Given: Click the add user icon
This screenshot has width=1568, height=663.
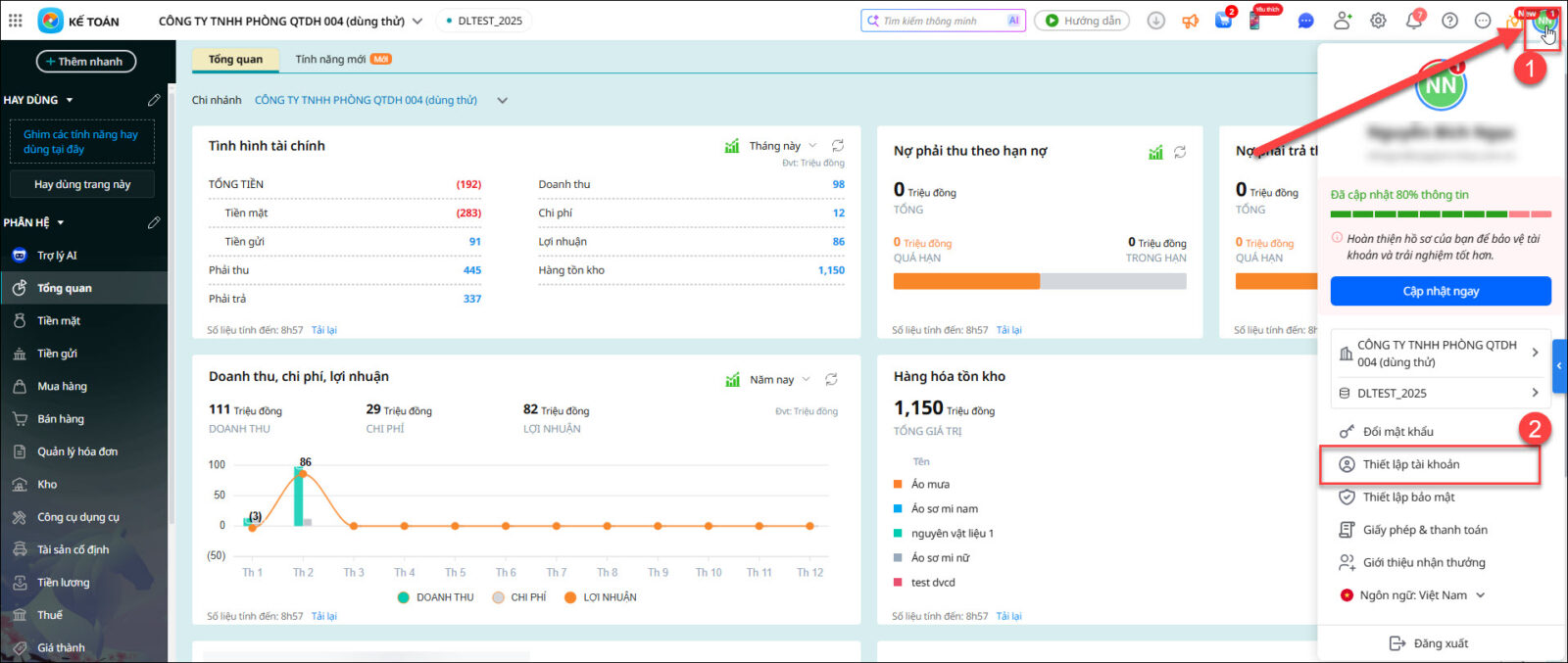Looking at the screenshot, I should (x=1342, y=21).
